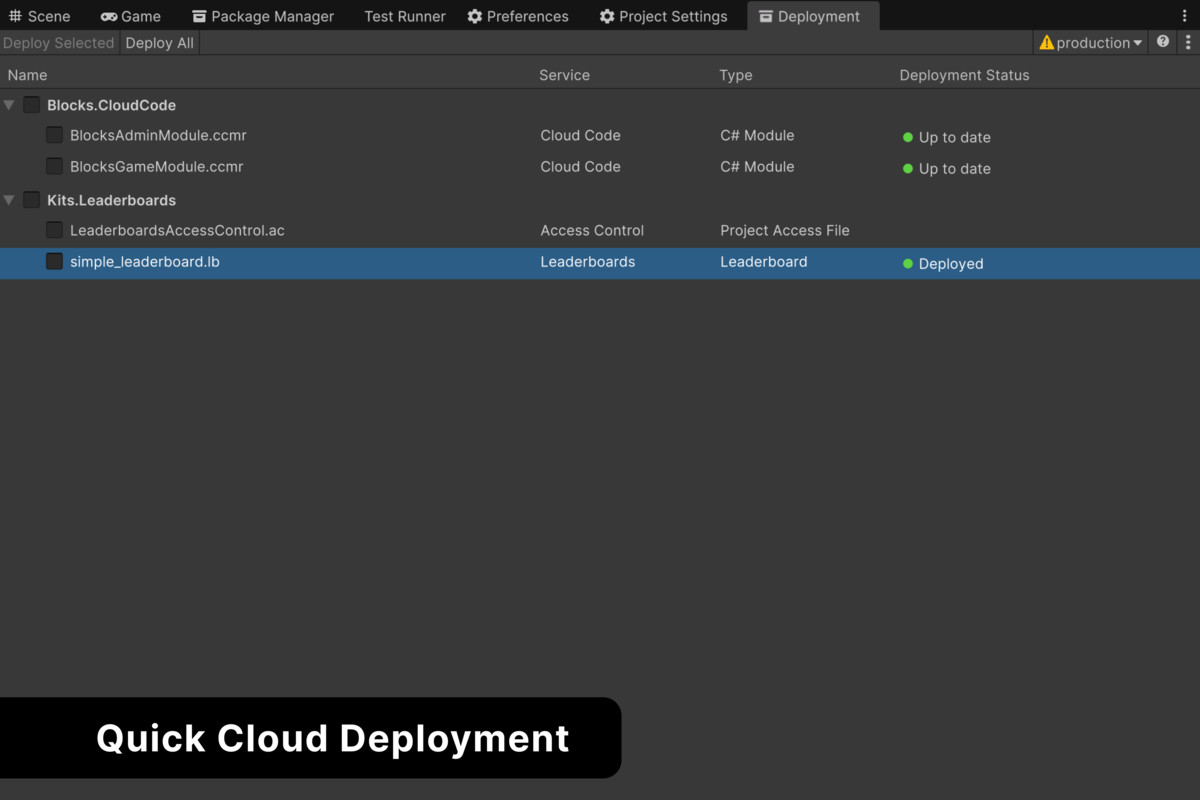Click the Deploy All button
Viewport: 1200px width, 800px height.
(x=160, y=43)
